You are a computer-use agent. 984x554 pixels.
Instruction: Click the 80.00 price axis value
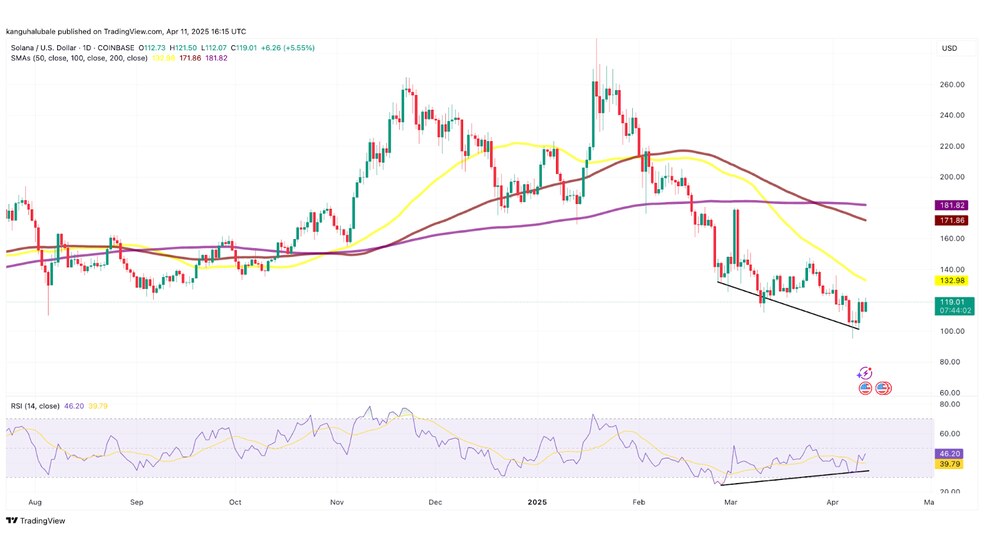(x=952, y=362)
